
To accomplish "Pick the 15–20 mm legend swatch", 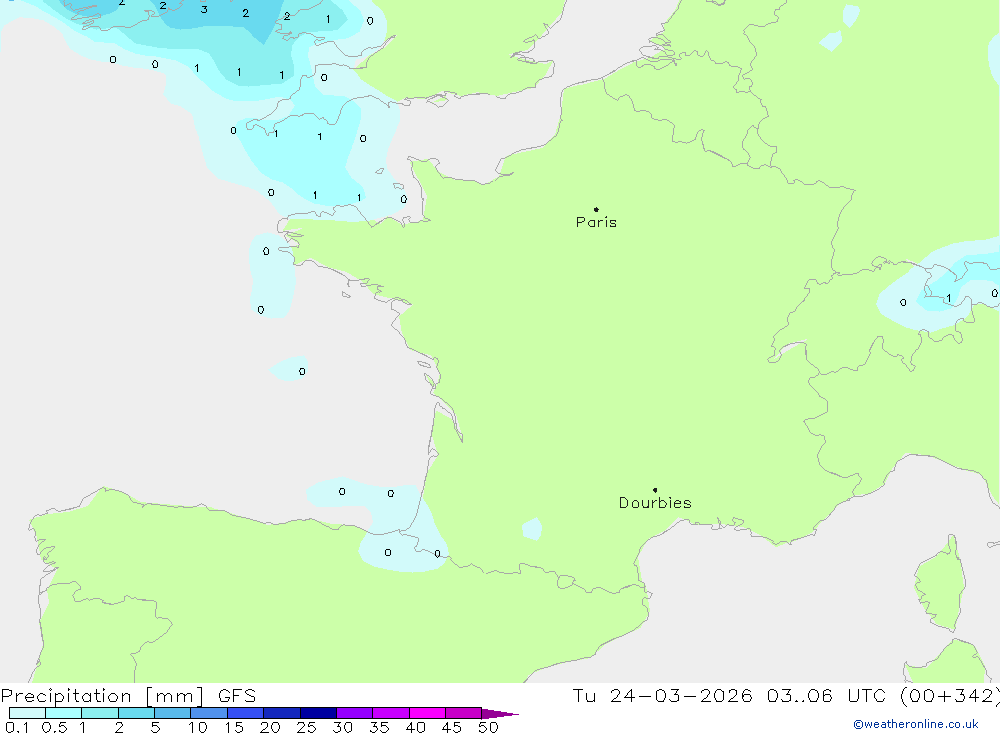I will [x=245, y=713].
